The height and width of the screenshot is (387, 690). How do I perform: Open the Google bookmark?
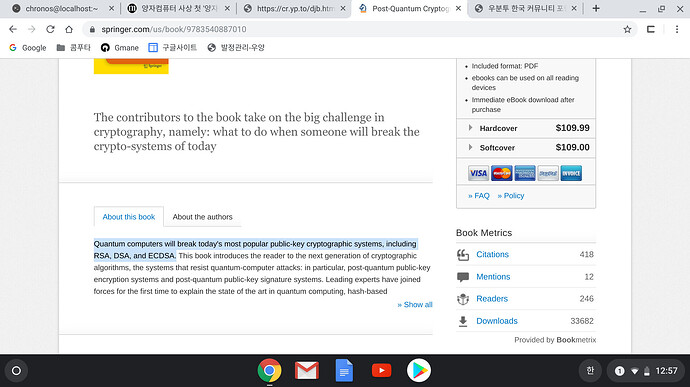(x=27, y=48)
